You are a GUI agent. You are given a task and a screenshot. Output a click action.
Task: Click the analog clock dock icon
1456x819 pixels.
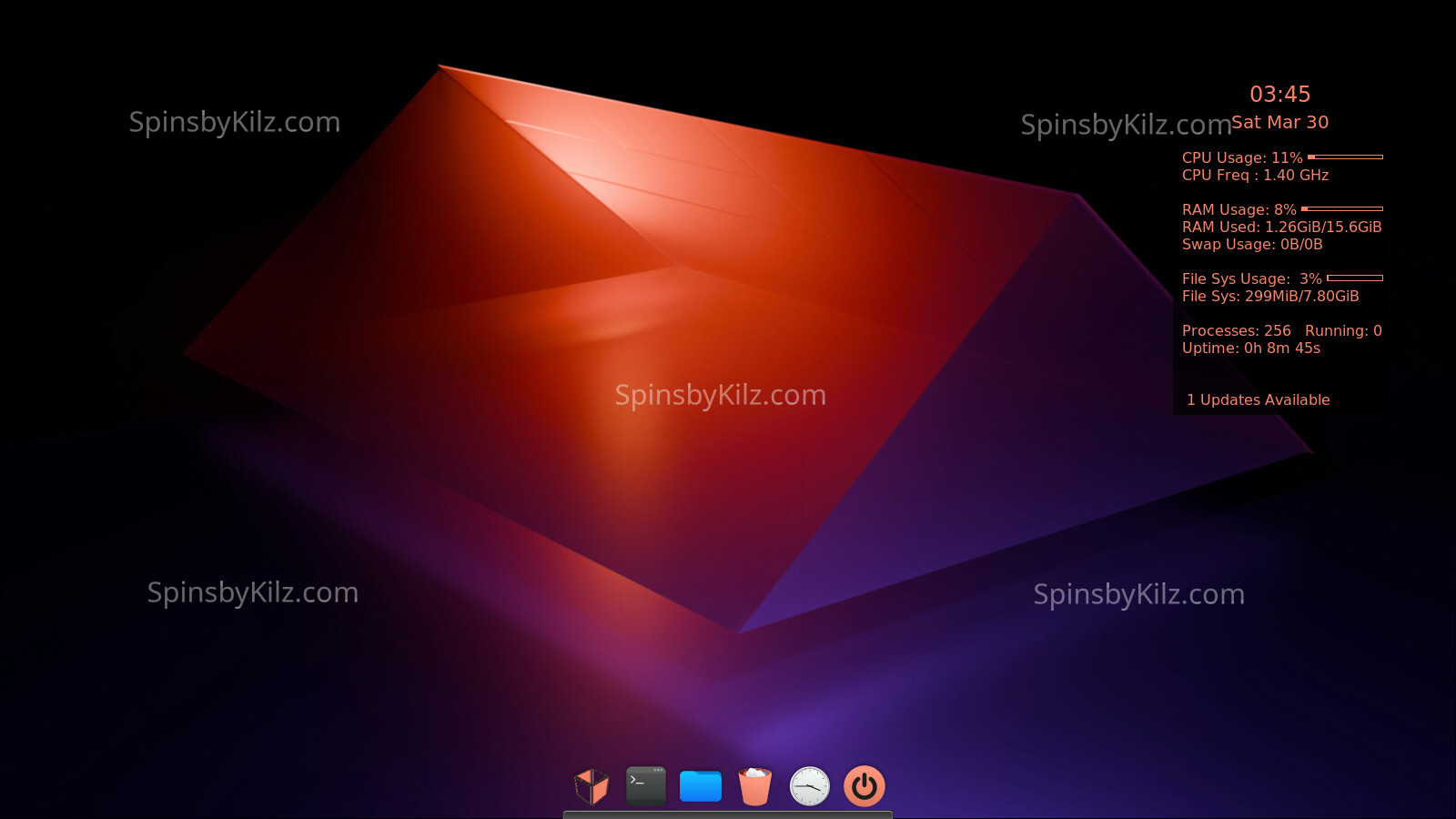[x=809, y=786]
